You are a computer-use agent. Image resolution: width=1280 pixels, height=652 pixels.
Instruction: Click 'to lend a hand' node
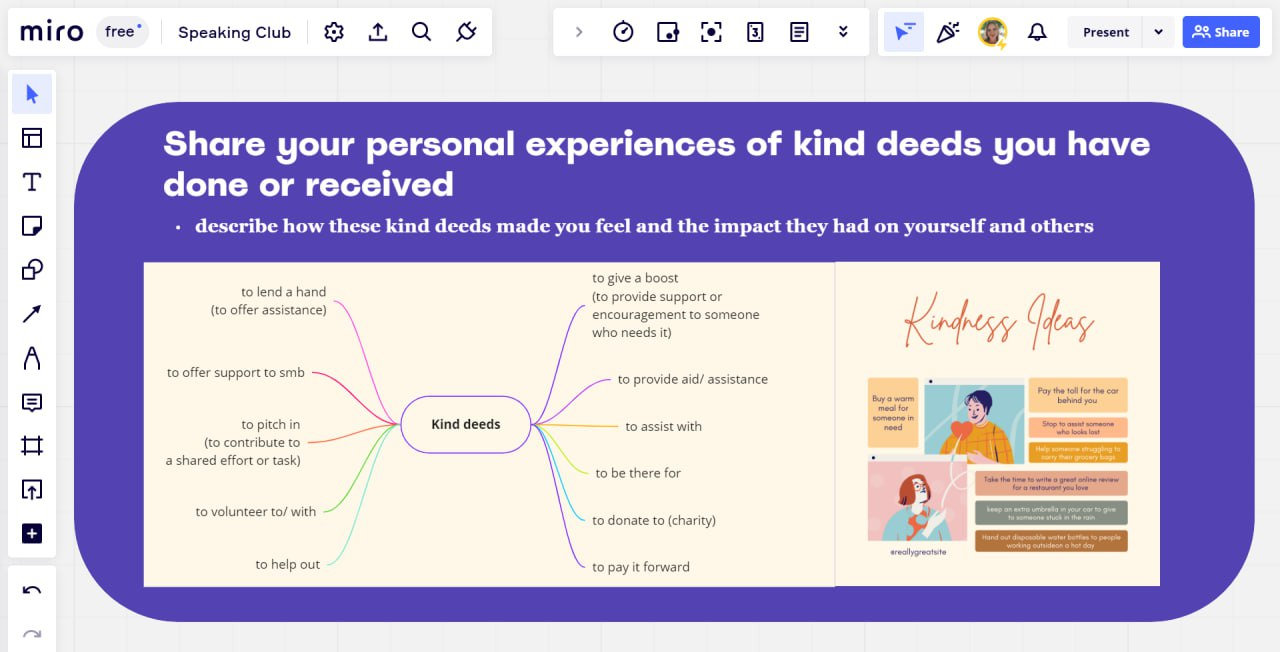[268, 301]
